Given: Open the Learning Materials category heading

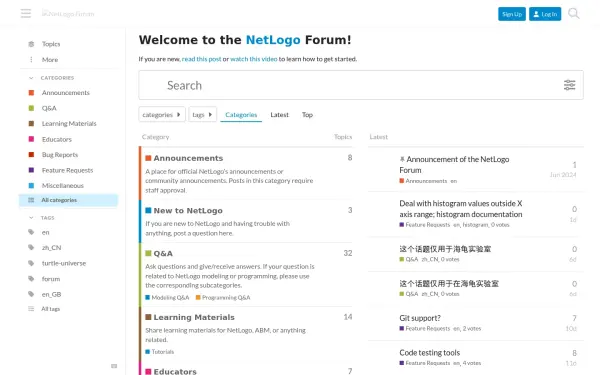Looking at the screenshot, I should point(194,317).
